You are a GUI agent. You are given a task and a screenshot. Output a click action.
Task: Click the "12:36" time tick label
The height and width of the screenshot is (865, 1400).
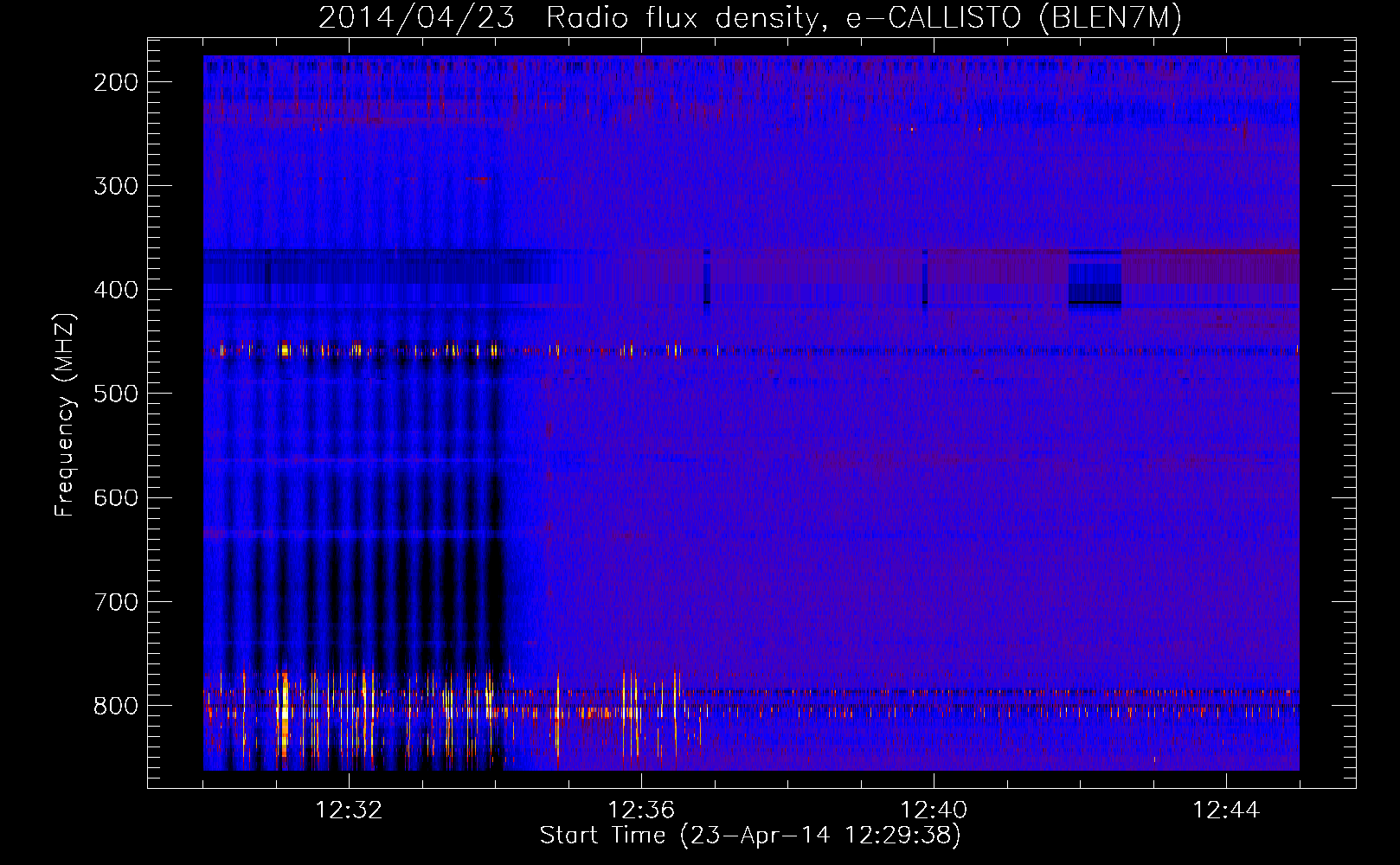click(x=641, y=811)
